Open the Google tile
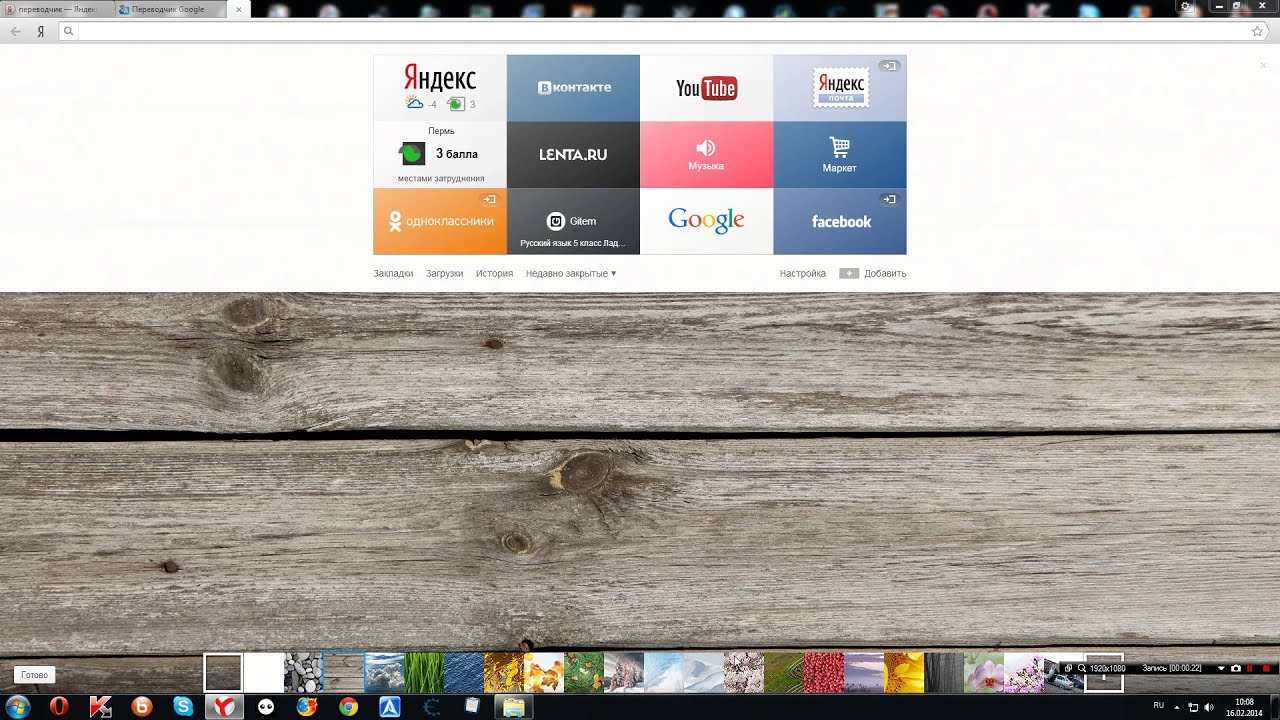Viewport: 1280px width, 720px height. tap(706, 221)
